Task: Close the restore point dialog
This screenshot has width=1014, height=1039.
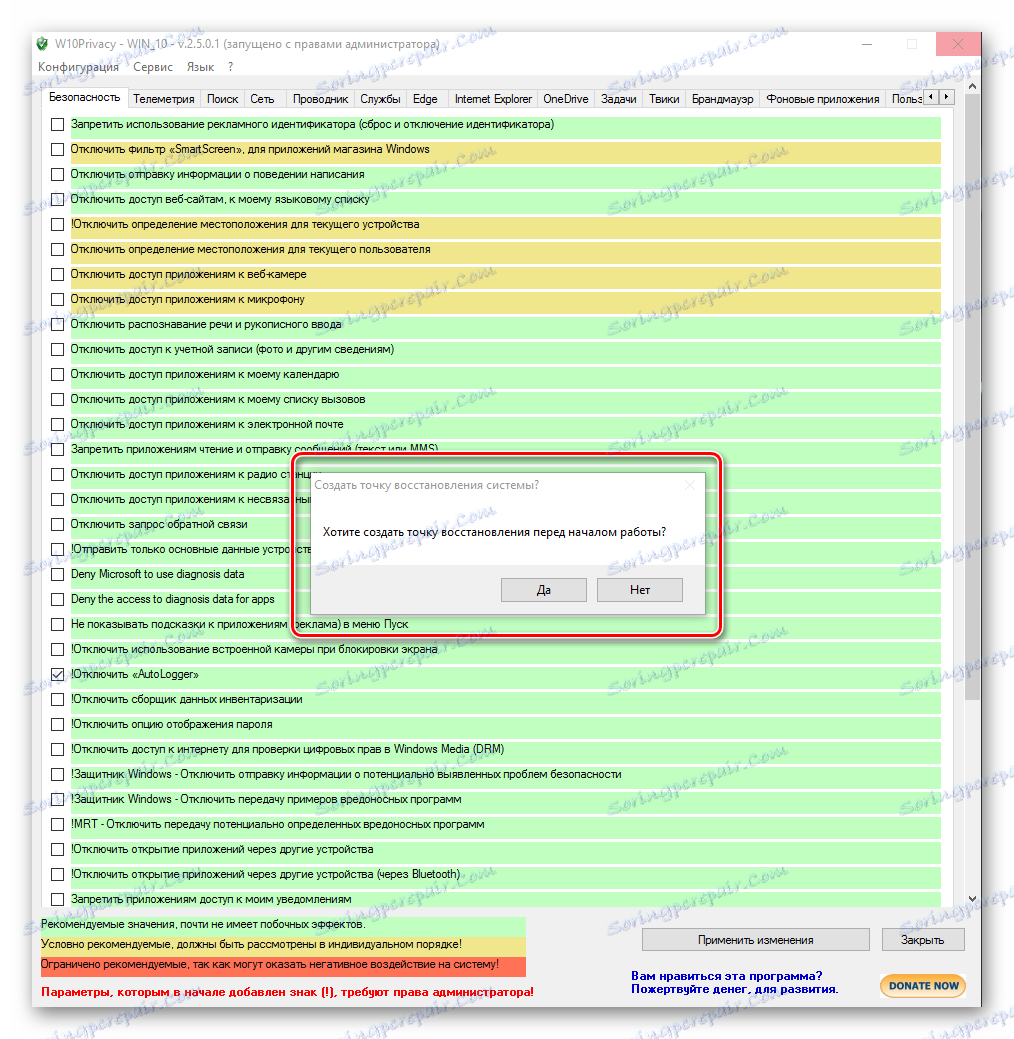Action: tap(688, 484)
